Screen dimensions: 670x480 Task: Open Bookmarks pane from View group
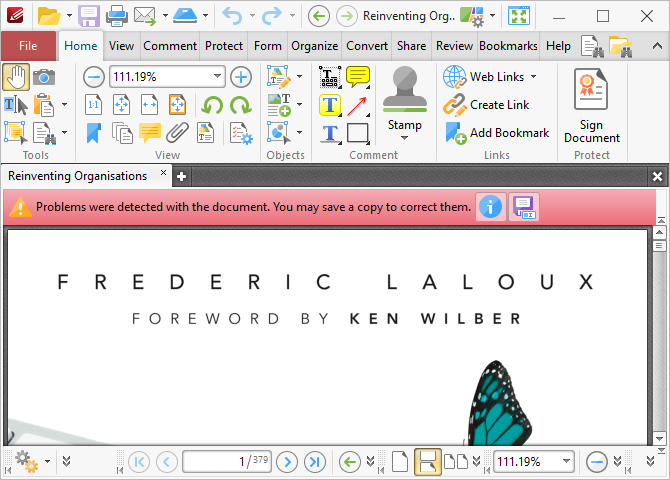pyautogui.click(x=94, y=133)
